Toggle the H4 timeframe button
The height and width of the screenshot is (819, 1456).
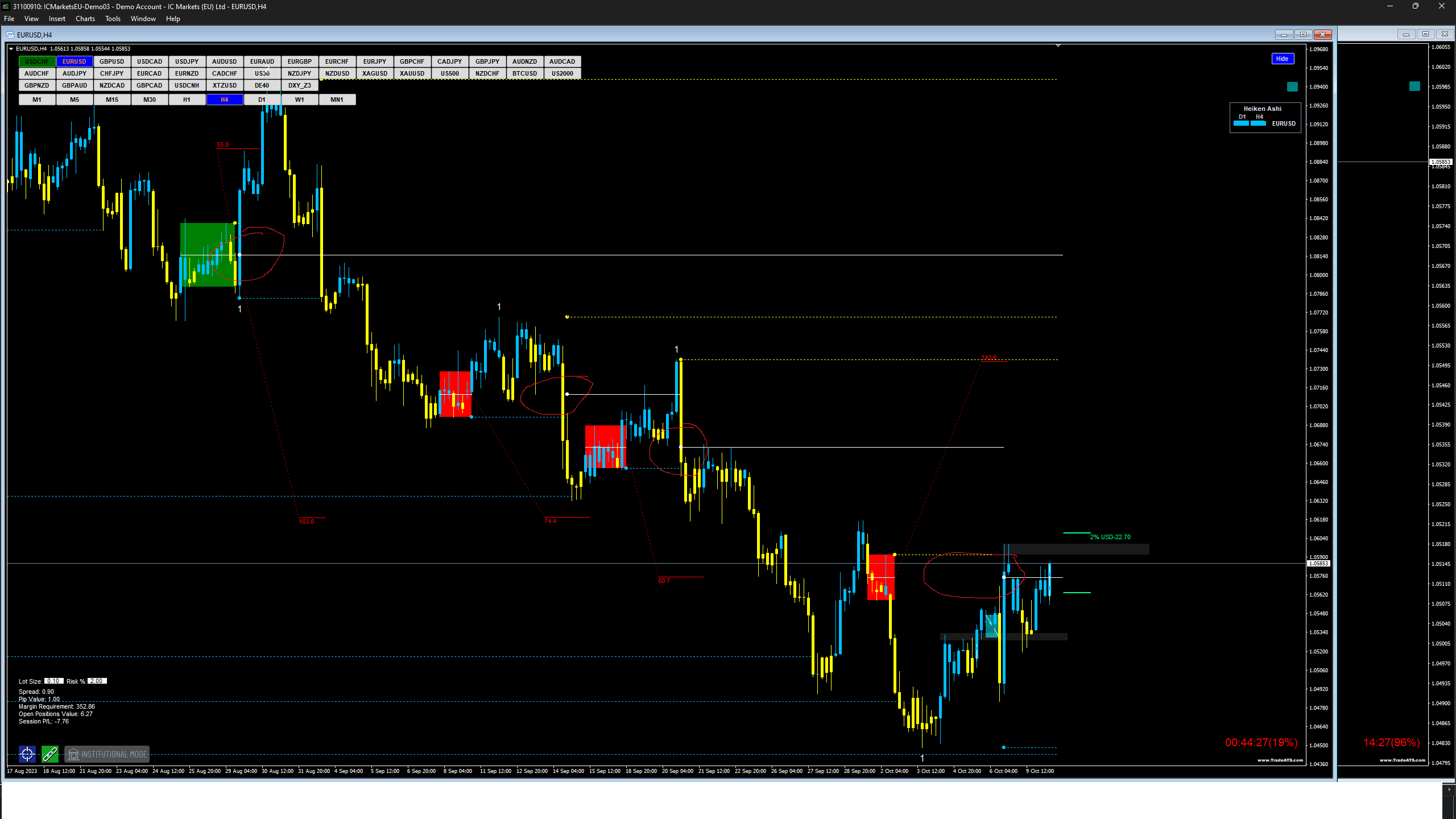[x=225, y=100]
